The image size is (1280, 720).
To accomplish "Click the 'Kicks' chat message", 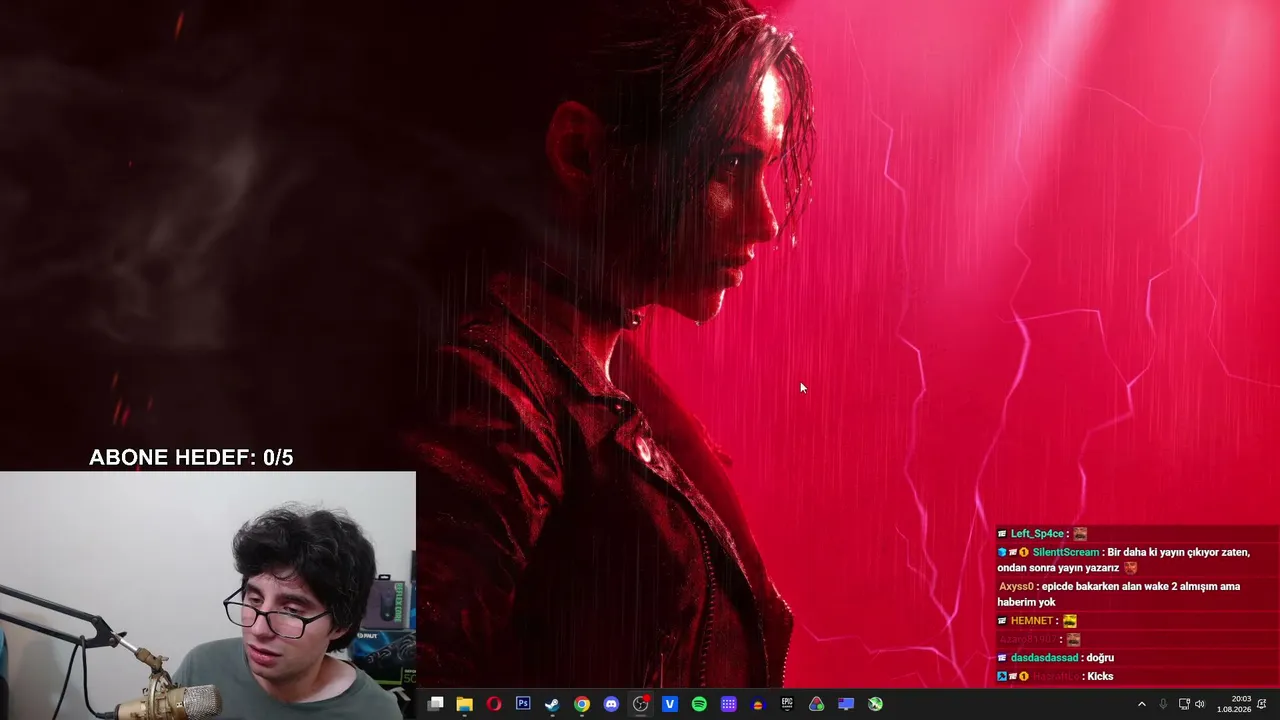I will [x=1100, y=677].
